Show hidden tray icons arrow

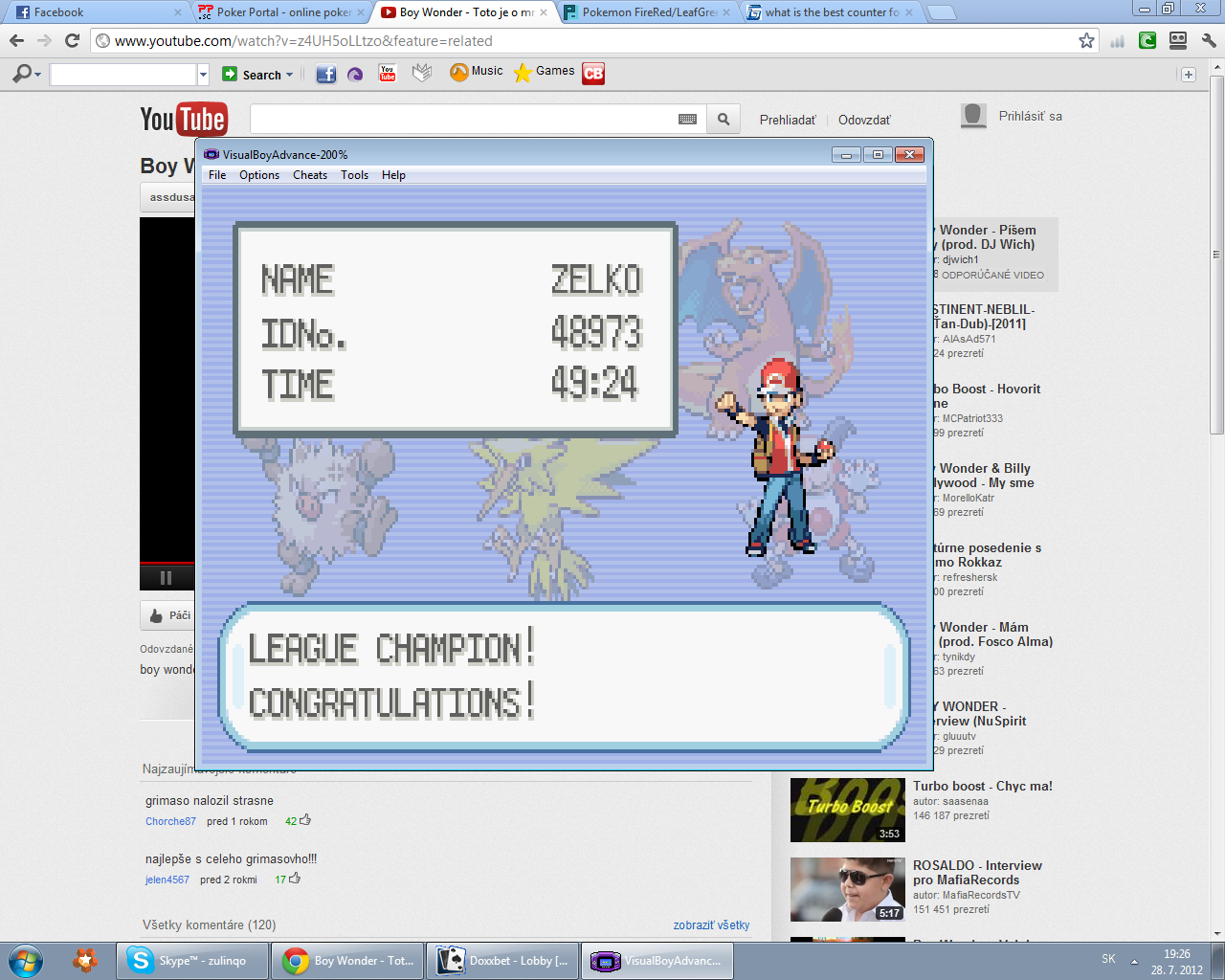[x=1134, y=961]
